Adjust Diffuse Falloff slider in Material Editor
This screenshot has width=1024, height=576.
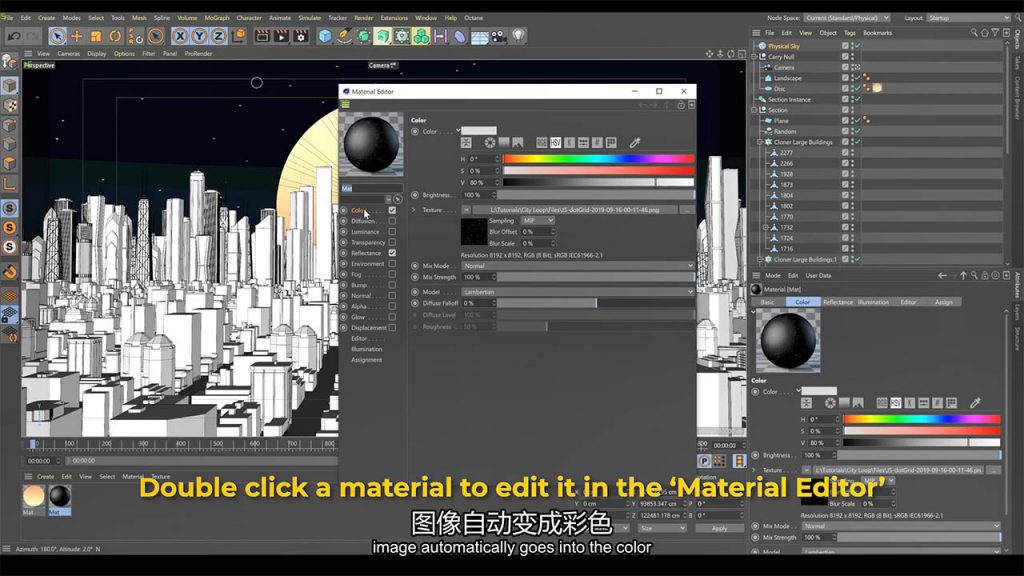point(596,303)
